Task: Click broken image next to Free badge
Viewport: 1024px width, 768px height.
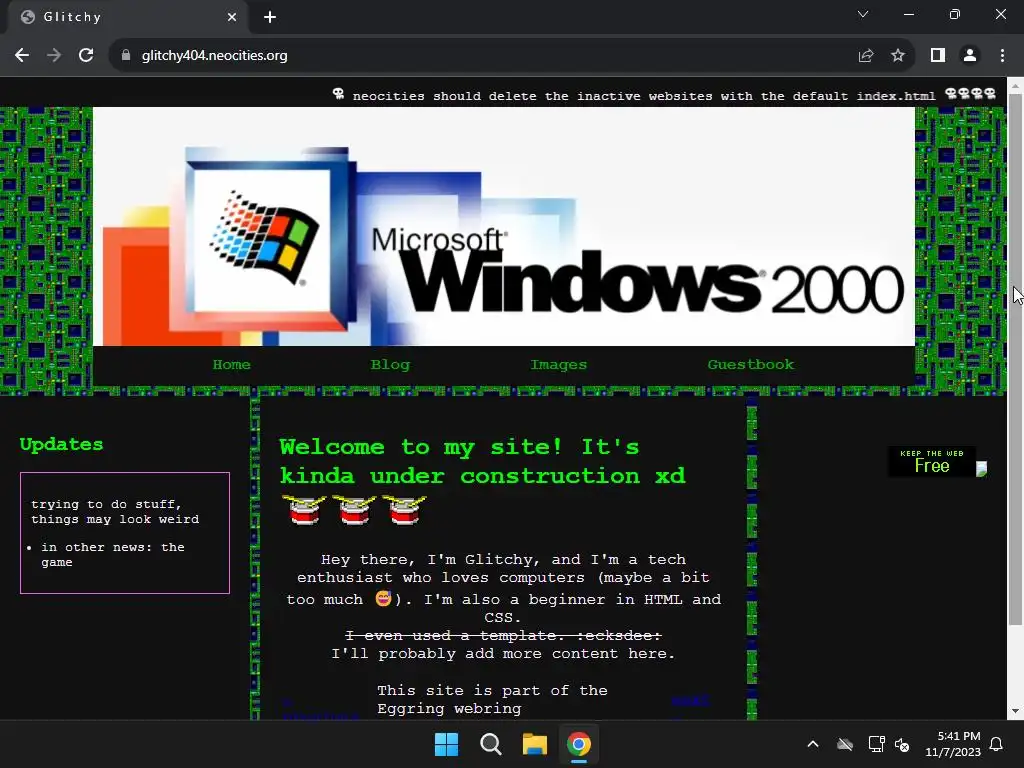Action: tap(982, 469)
